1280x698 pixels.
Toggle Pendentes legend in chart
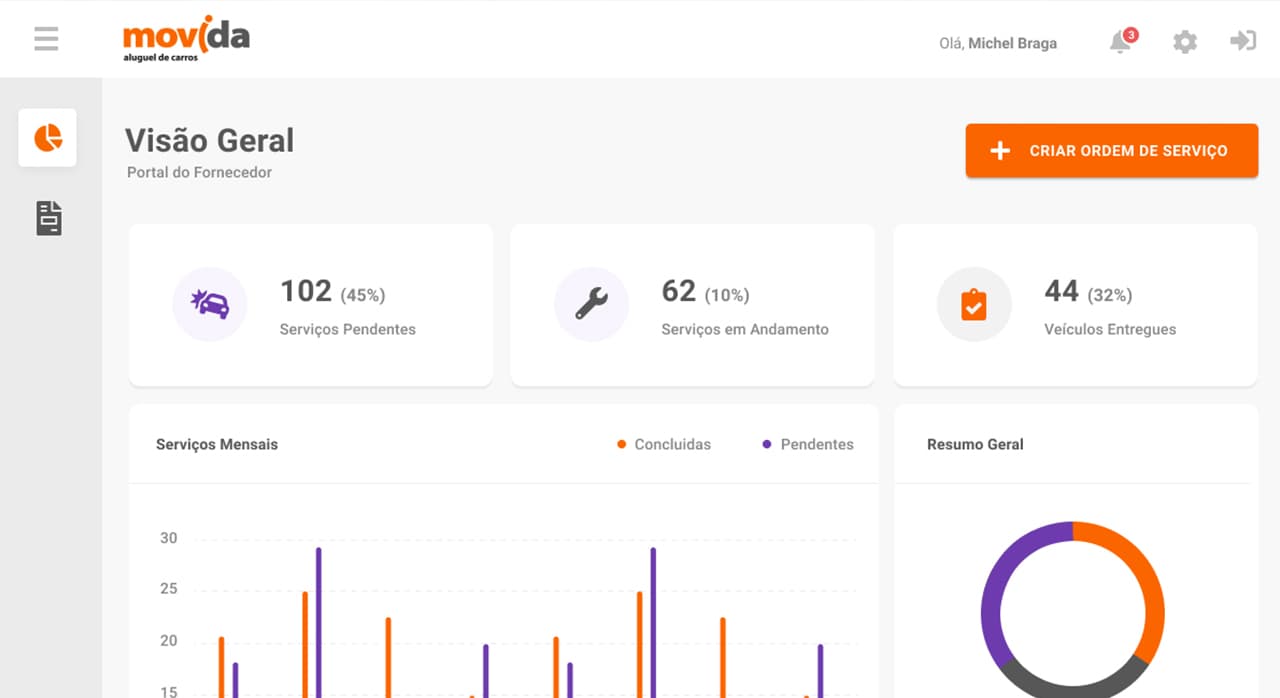tap(808, 444)
